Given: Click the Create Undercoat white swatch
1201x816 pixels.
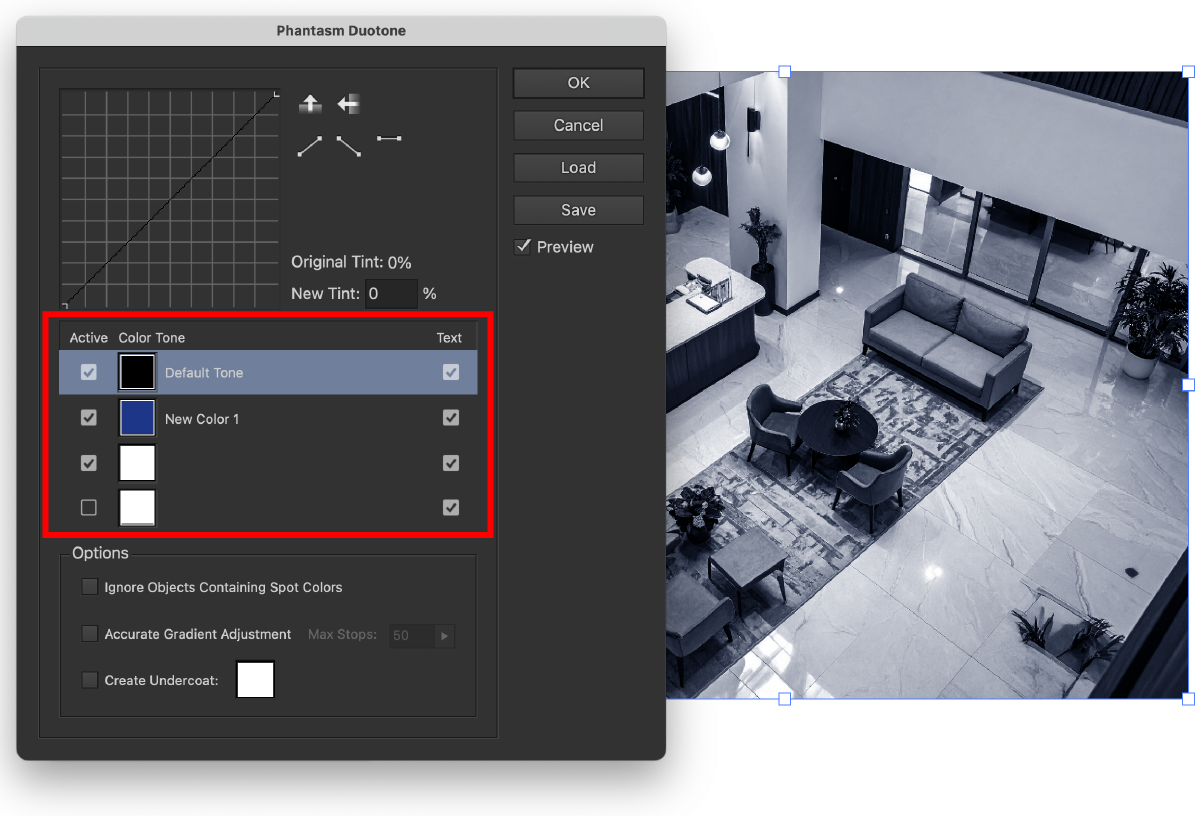Looking at the screenshot, I should [x=255, y=680].
